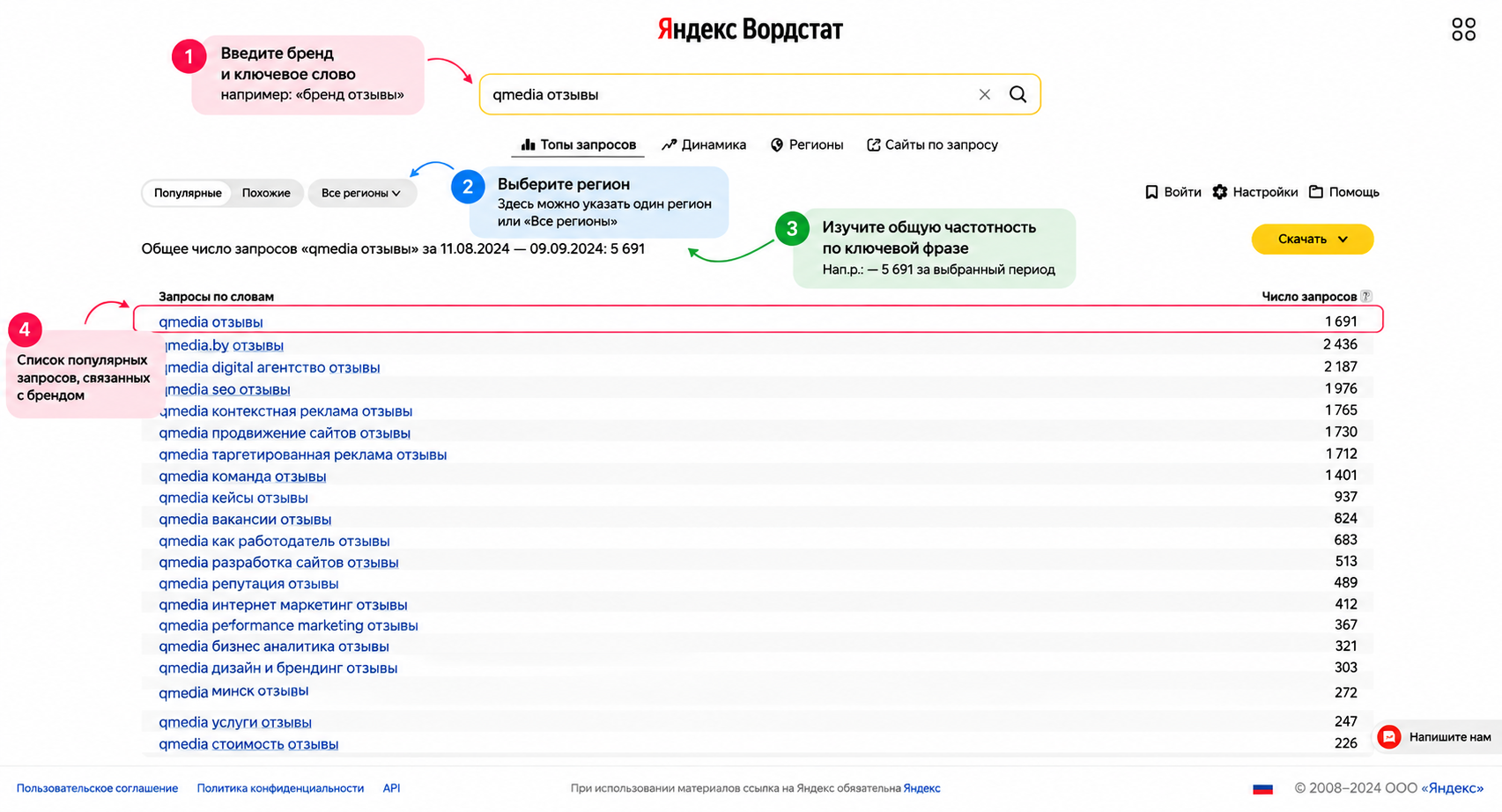The width and height of the screenshot is (1502, 812).
Task: Click the 937 request count value
Action: click(1346, 497)
